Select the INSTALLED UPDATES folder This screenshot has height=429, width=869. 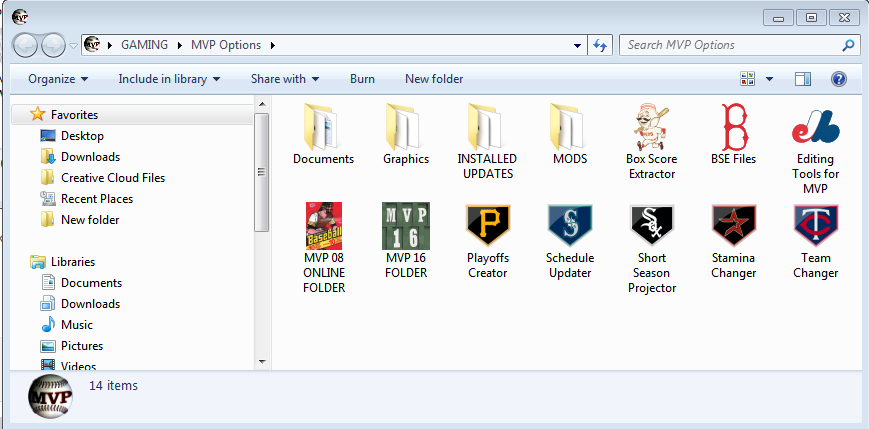pyautogui.click(x=487, y=127)
